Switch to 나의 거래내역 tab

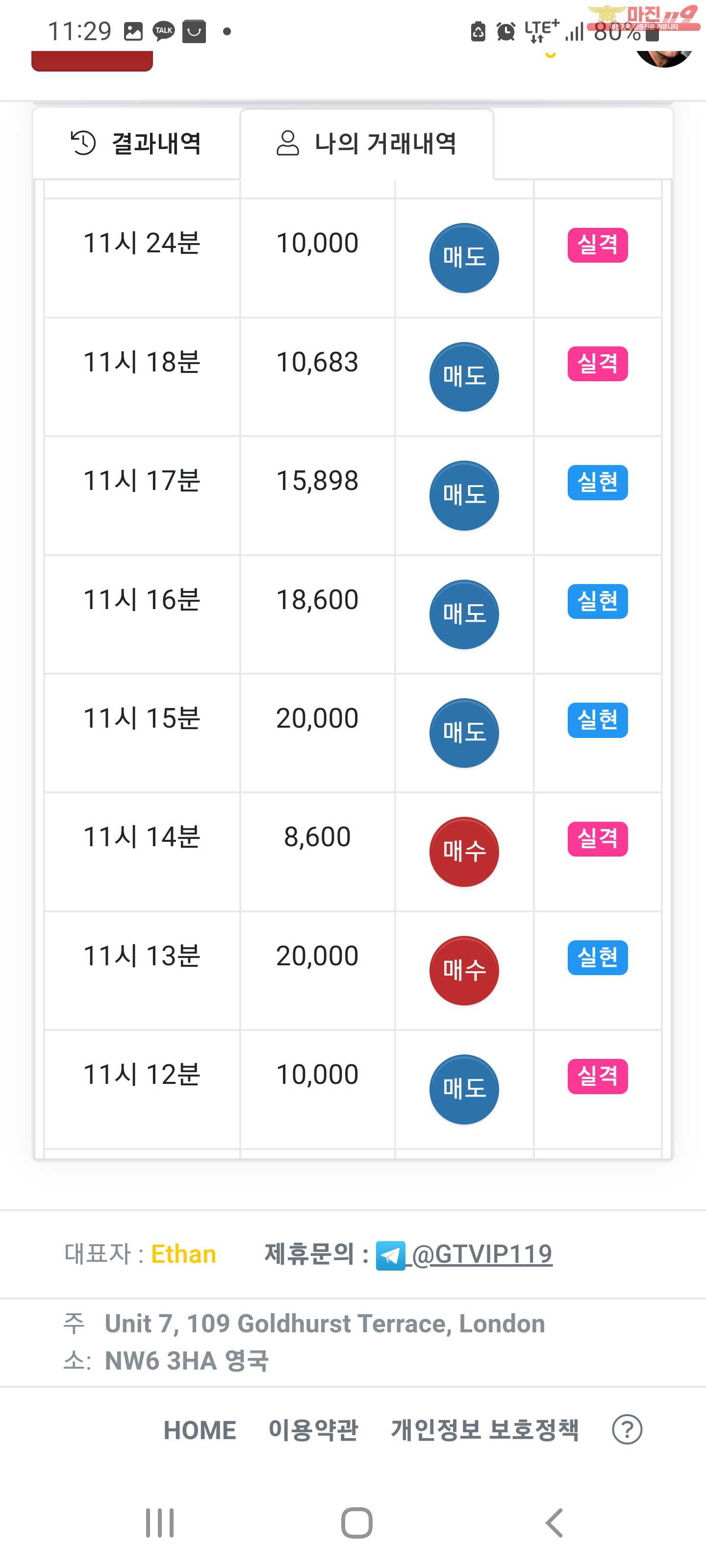click(x=367, y=144)
